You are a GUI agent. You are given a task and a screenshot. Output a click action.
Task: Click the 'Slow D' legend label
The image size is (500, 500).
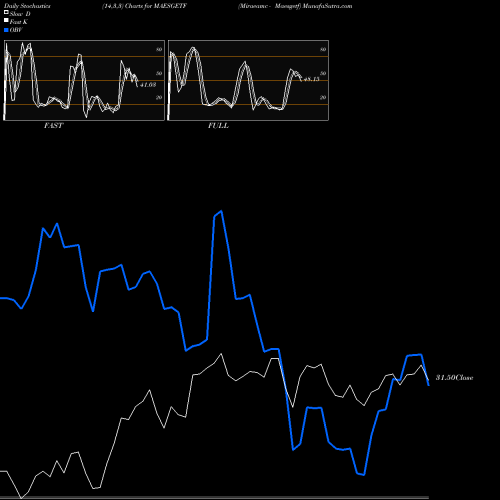tap(20, 14)
